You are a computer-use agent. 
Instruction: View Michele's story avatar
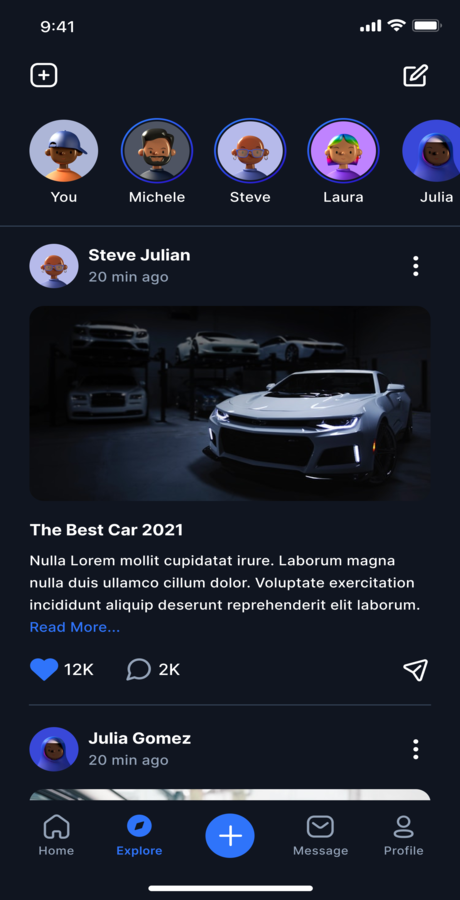[x=157, y=152]
